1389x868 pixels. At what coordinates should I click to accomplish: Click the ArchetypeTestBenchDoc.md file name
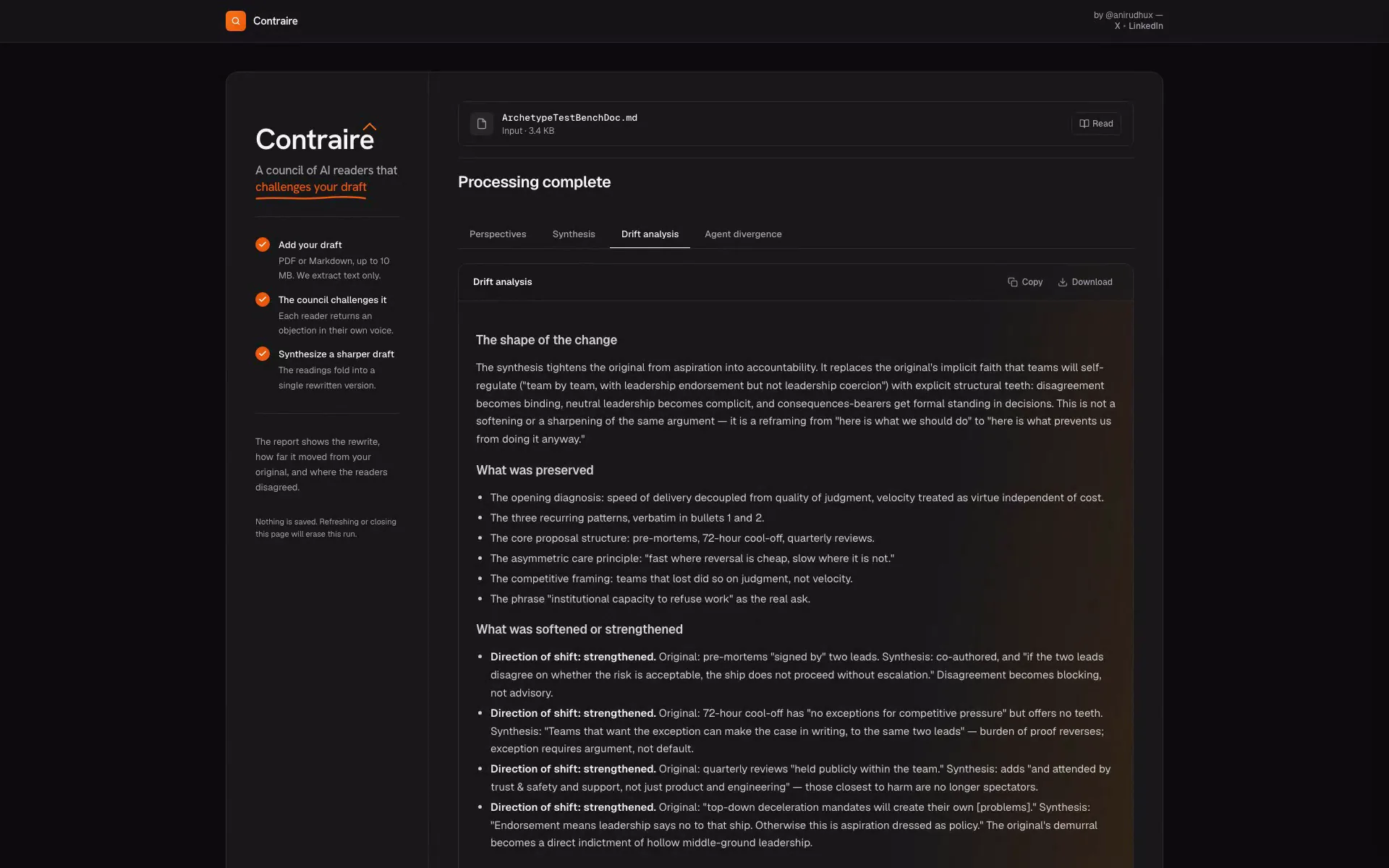569,118
